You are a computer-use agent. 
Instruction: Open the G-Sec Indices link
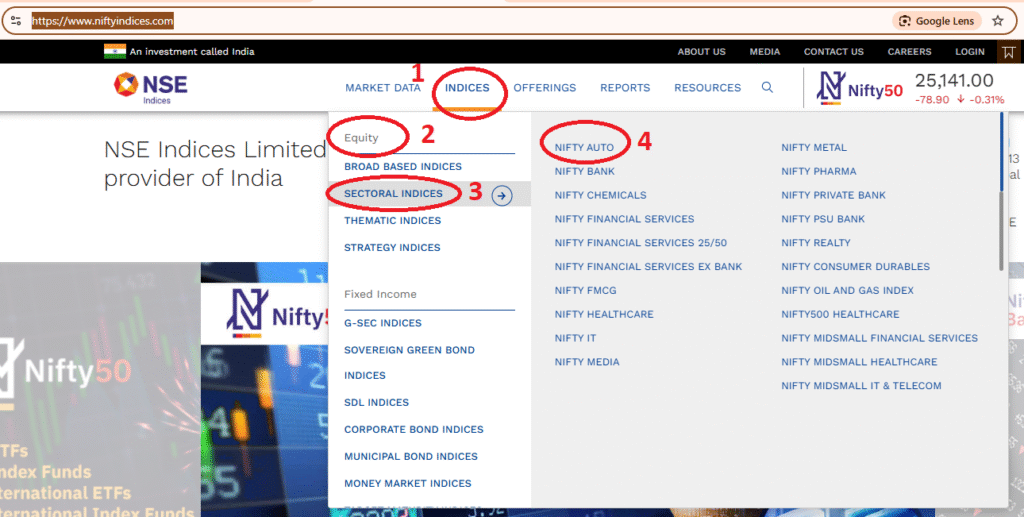click(383, 323)
